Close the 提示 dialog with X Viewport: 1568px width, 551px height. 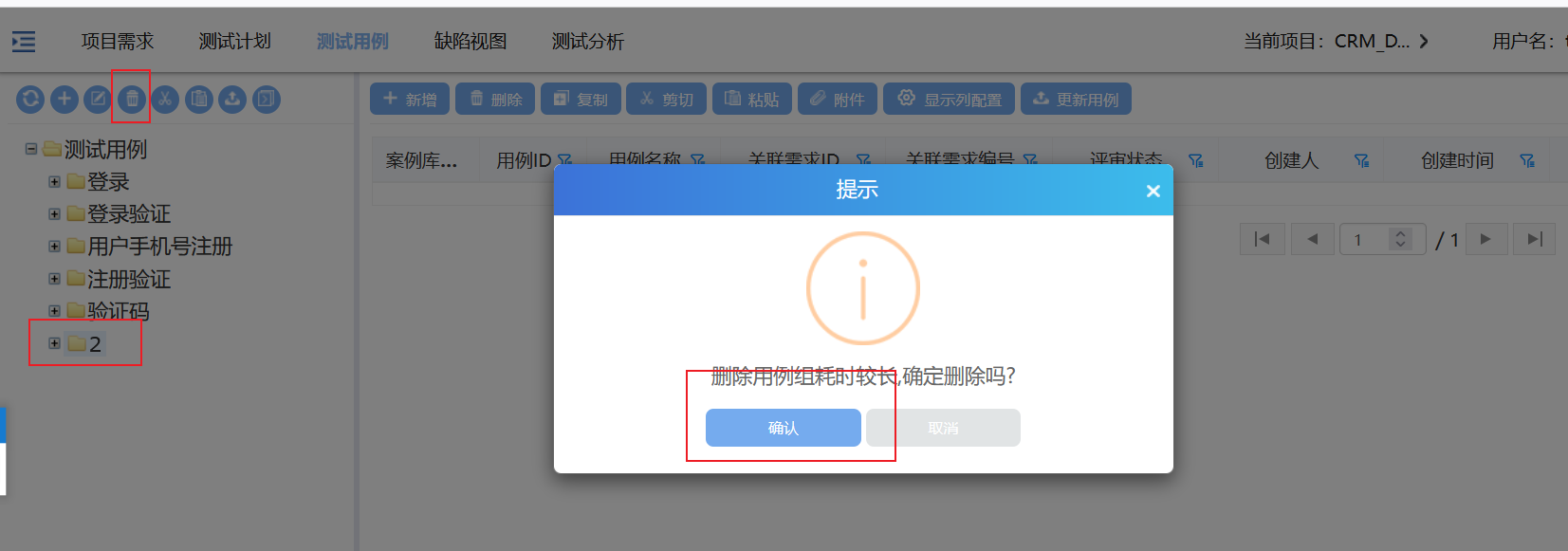pyautogui.click(x=1153, y=191)
